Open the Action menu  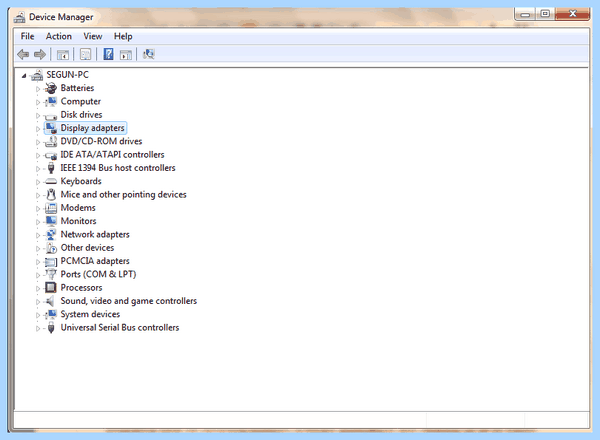pyautogui.click(x=59, y=36)
